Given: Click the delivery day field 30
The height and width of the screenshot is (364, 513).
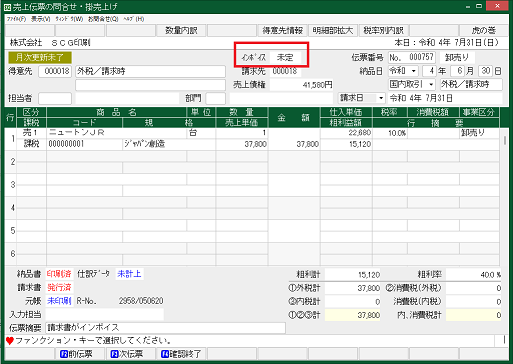Looking at the screenshot, I should tap(485, 71).
